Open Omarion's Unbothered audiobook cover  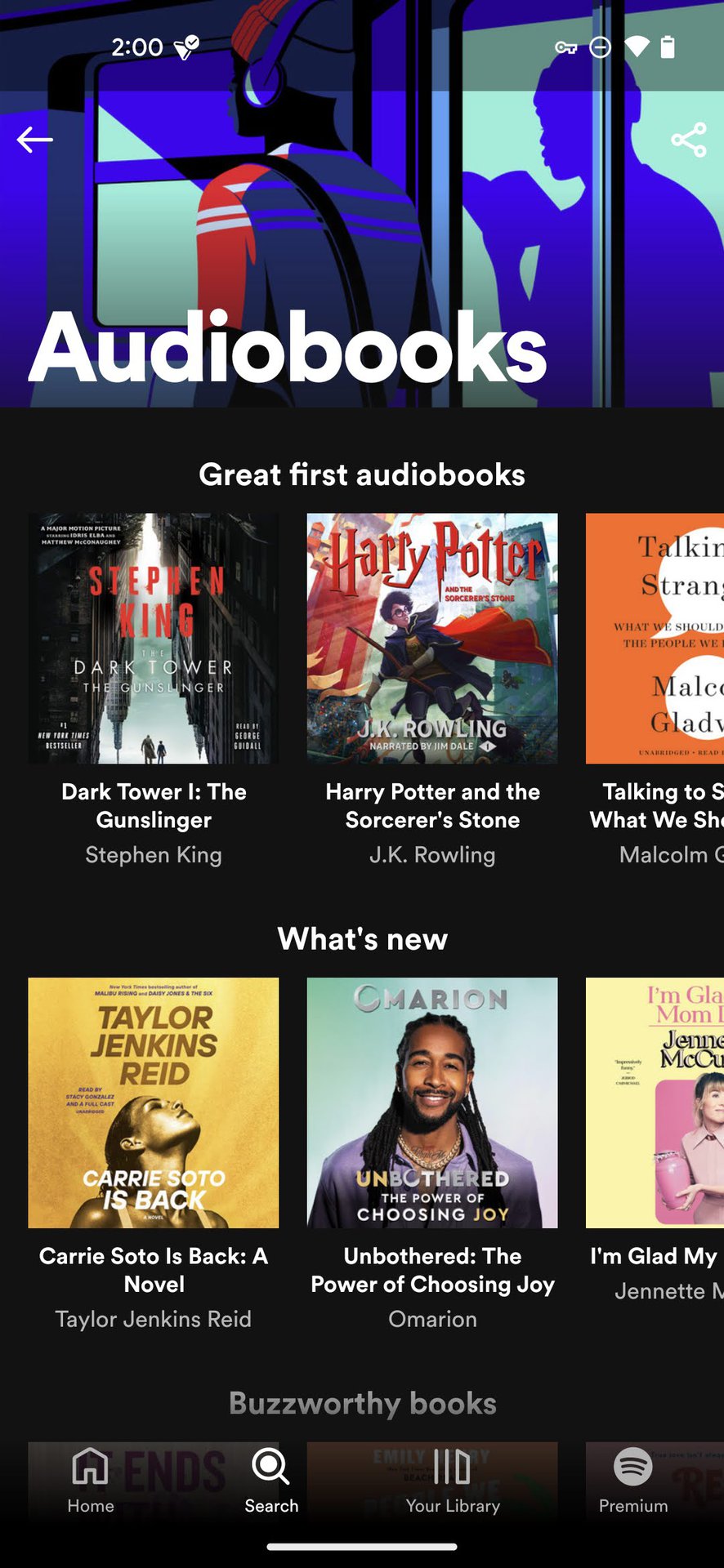coord(432,1103)
